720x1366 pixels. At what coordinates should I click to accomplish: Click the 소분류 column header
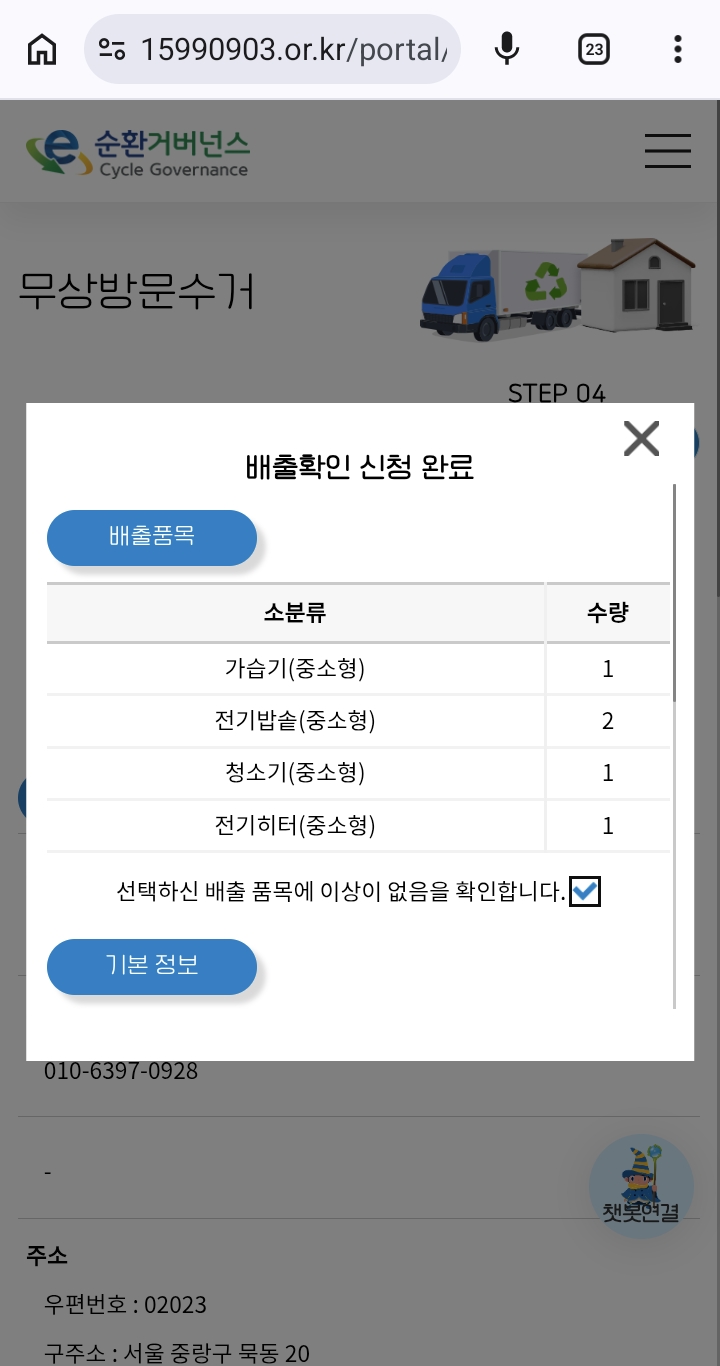(295, 612)
